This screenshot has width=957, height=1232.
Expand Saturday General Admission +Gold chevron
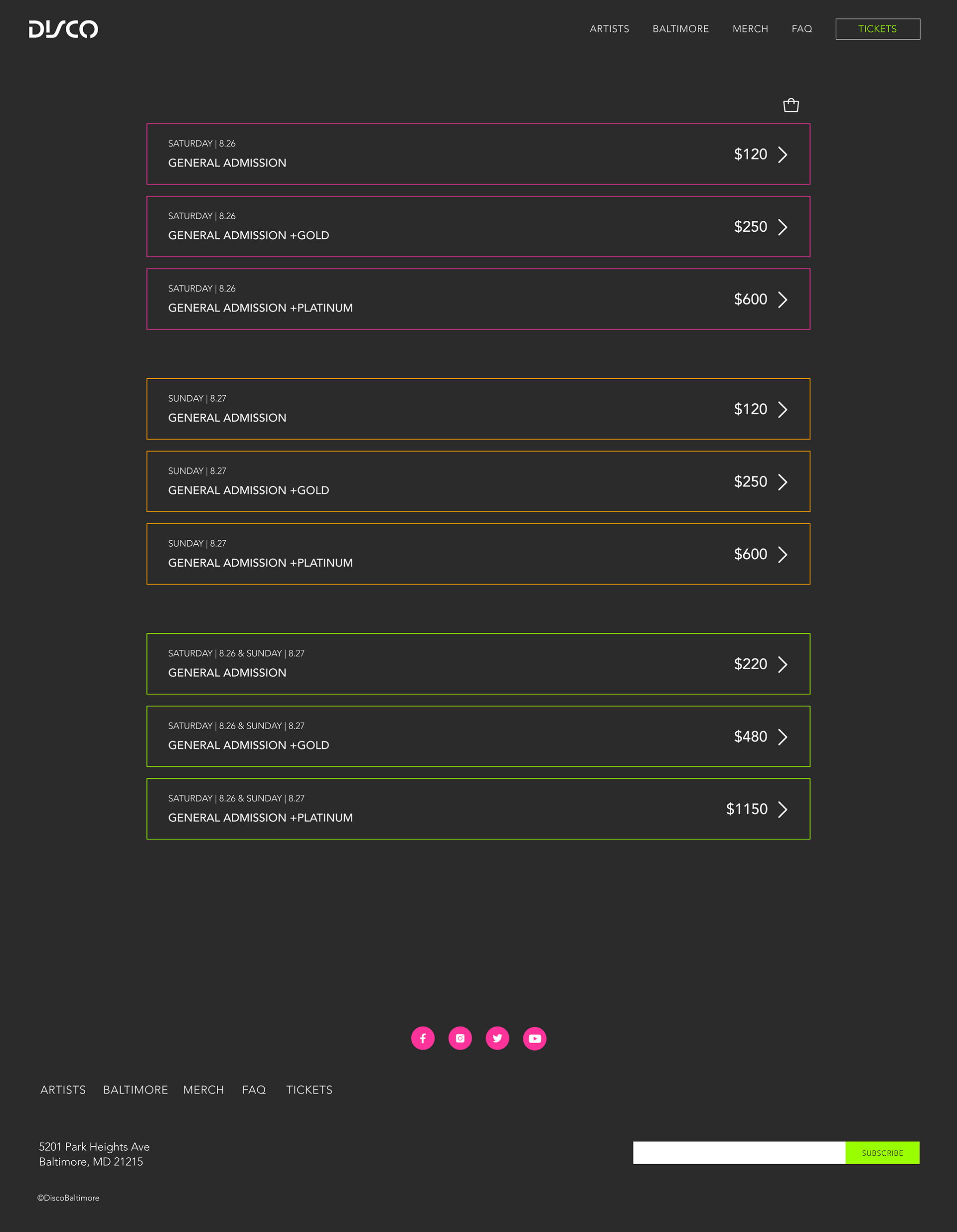(x=783, y=227)
